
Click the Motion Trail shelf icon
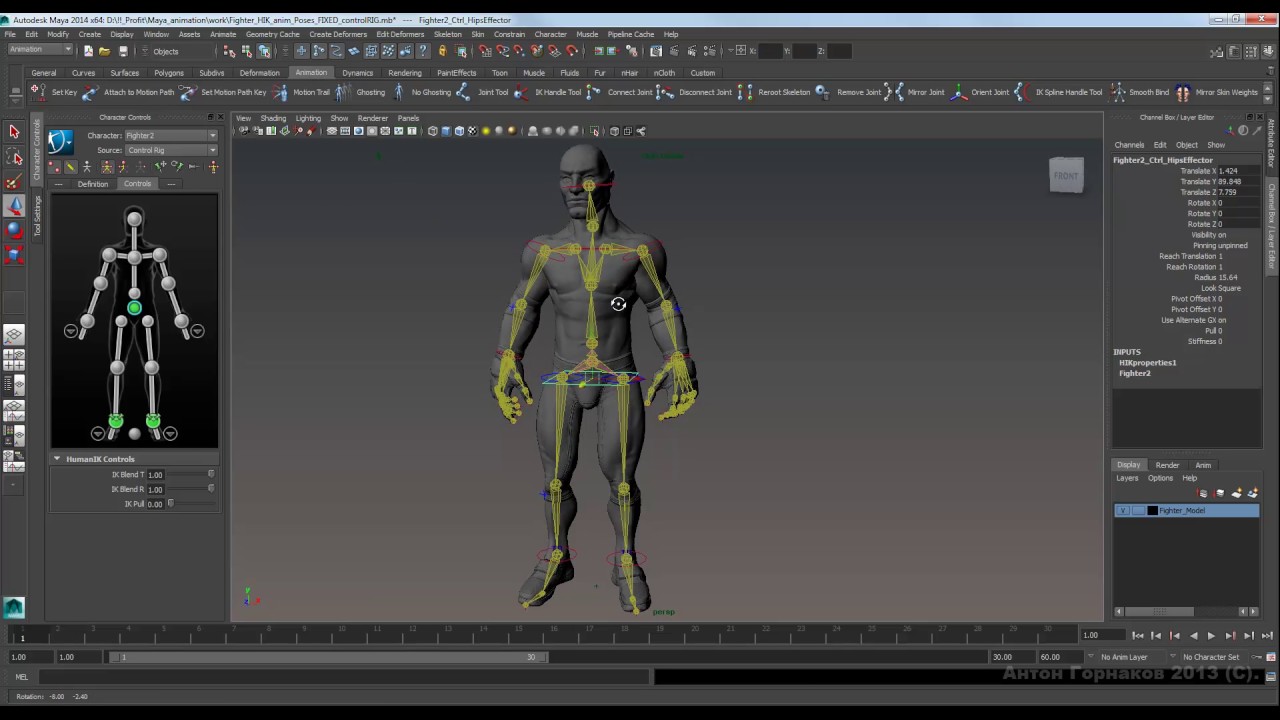(280, 92)
